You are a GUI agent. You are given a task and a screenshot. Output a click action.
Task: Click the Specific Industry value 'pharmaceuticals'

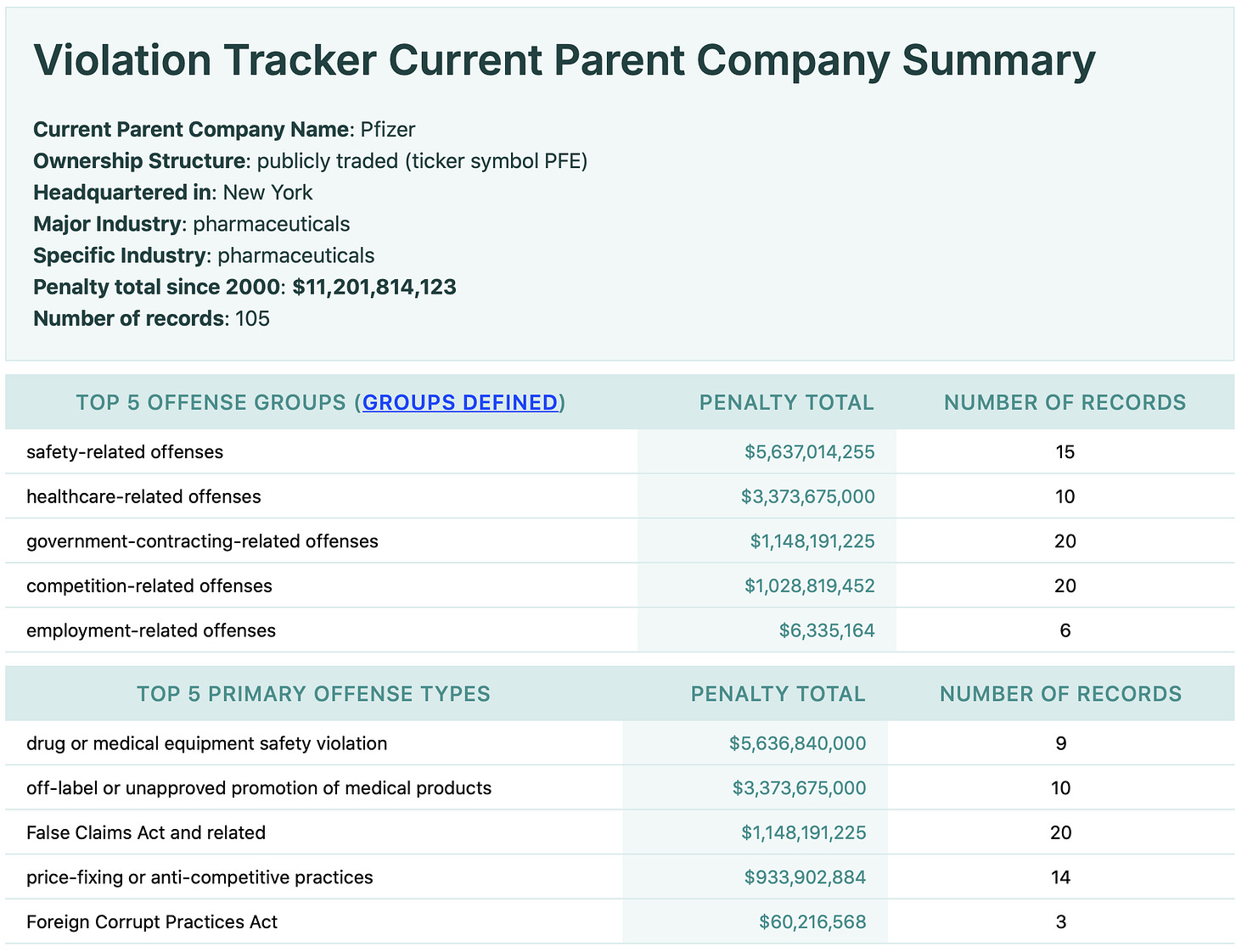tap(296, 255)
